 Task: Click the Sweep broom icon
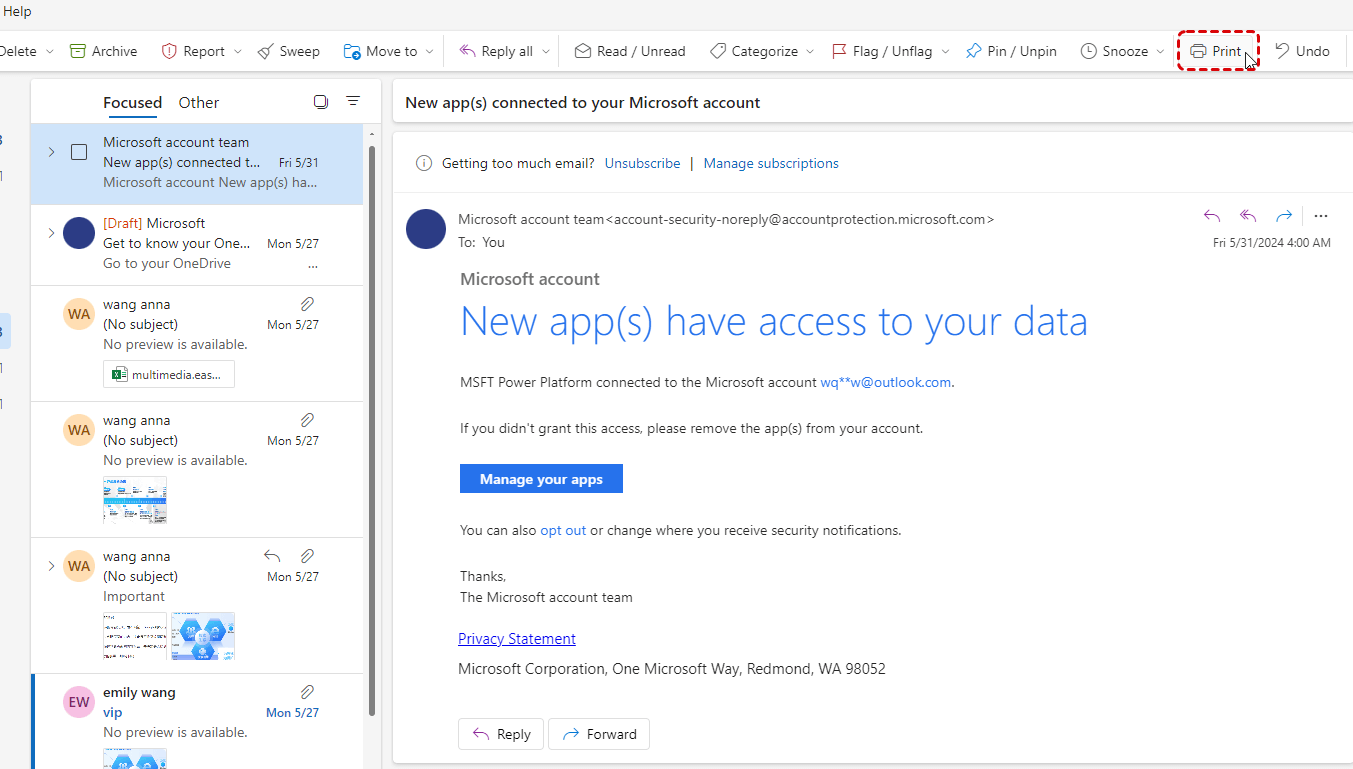(x=265, y=51)
